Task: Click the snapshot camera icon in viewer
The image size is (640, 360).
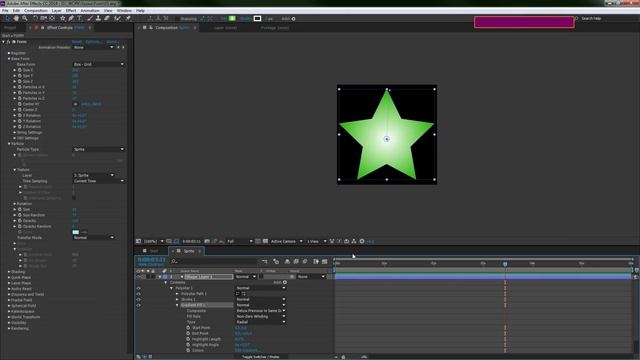Action: [207, 241]
